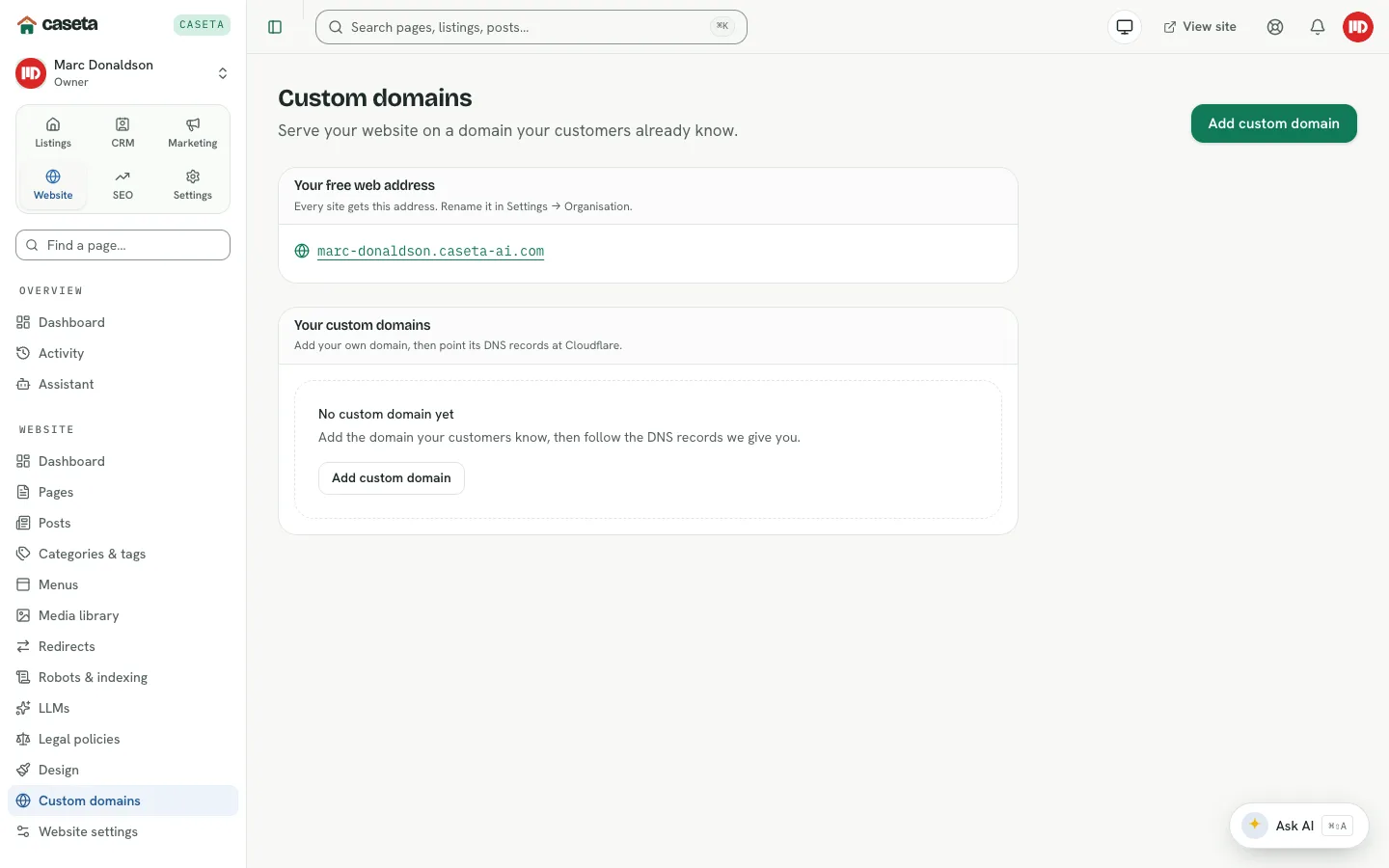Open Categories & tags
Screen dimensions: 1389x868
point(123,554)
